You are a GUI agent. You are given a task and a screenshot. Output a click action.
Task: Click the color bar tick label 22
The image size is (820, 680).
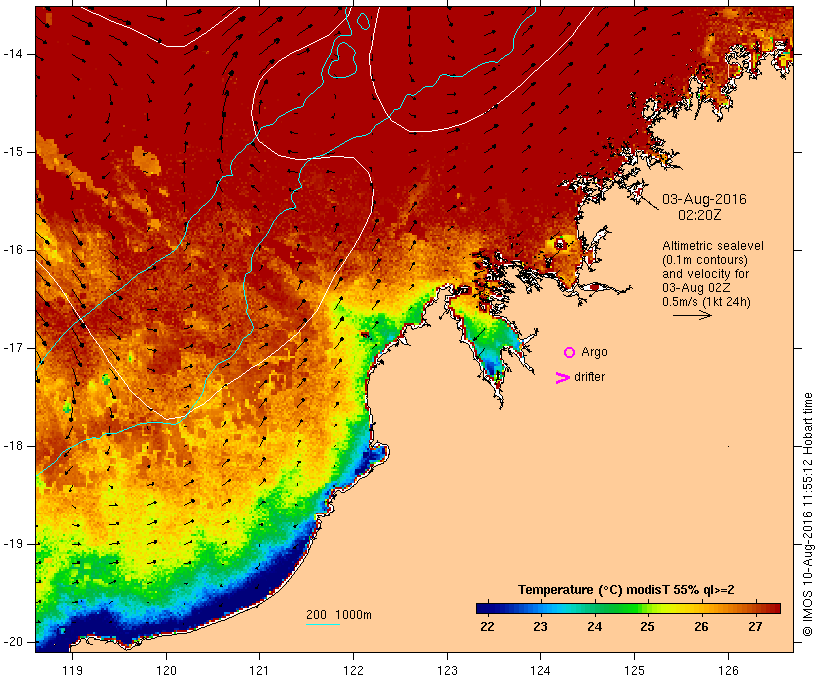tap(487, 627)
